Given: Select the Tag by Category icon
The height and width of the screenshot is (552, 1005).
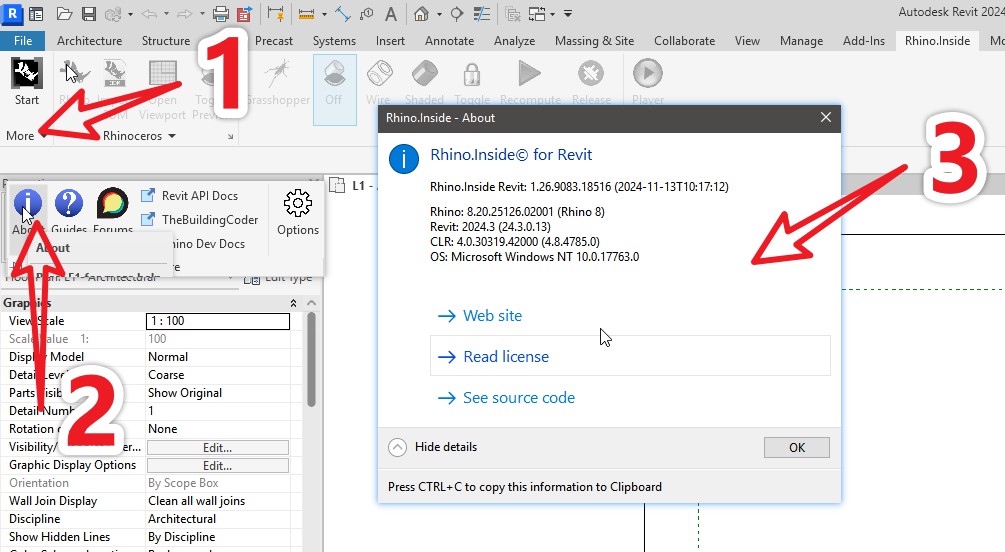Looking at the screenshot, I should pos(367,13).
